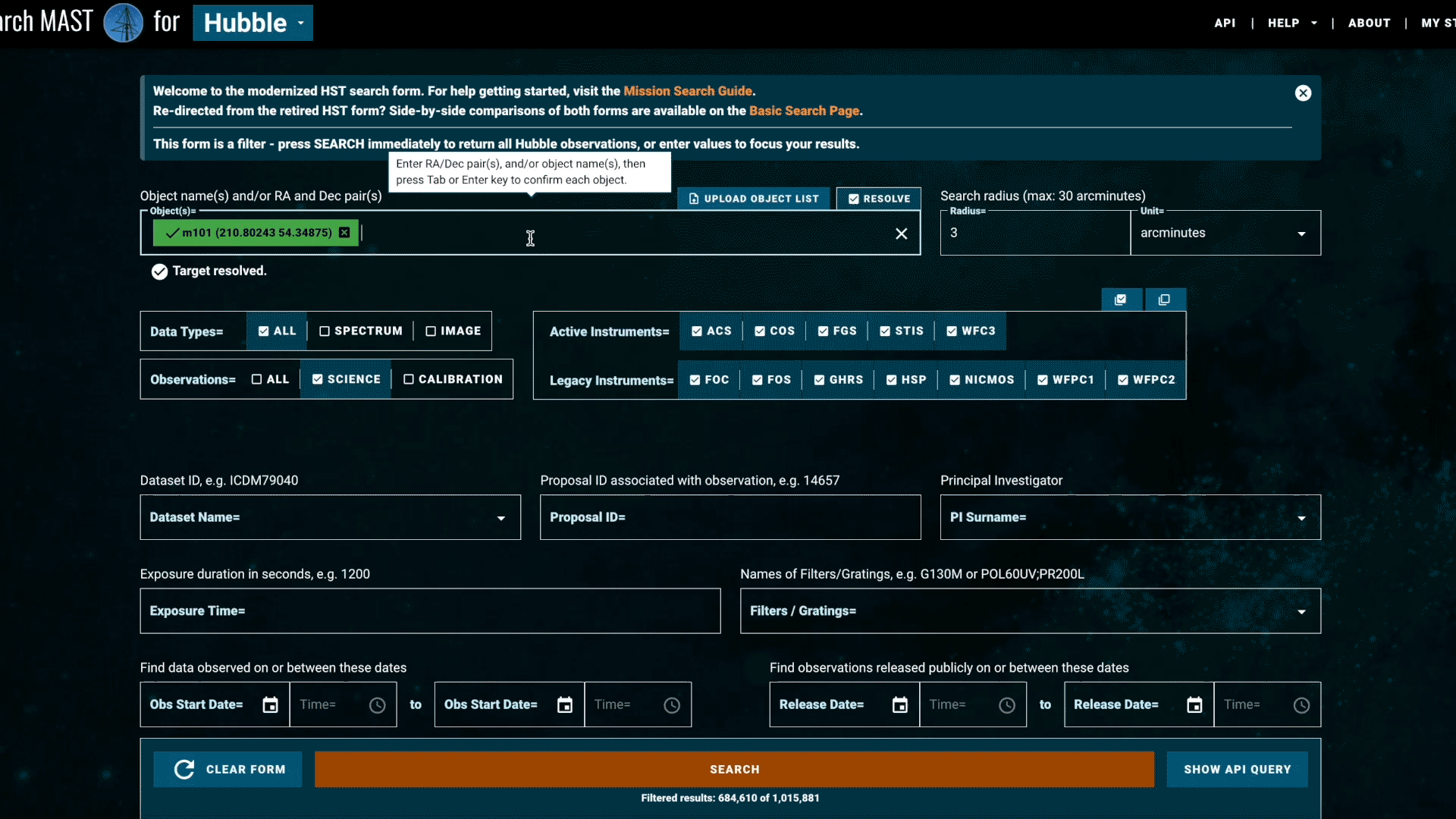Click the select-all instruments icon
Viewport: 1456px width, 819px height.
pos(1121,300)
